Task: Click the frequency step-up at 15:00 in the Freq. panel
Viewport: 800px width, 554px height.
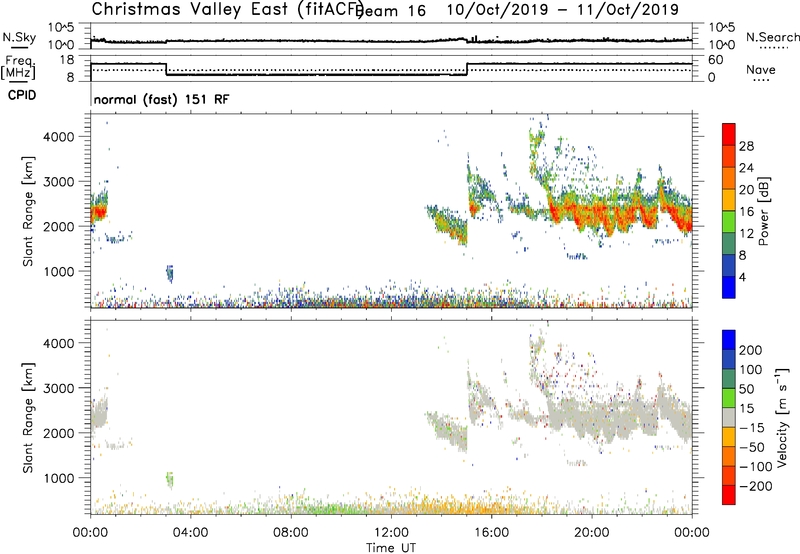Action: click(467, 69)
